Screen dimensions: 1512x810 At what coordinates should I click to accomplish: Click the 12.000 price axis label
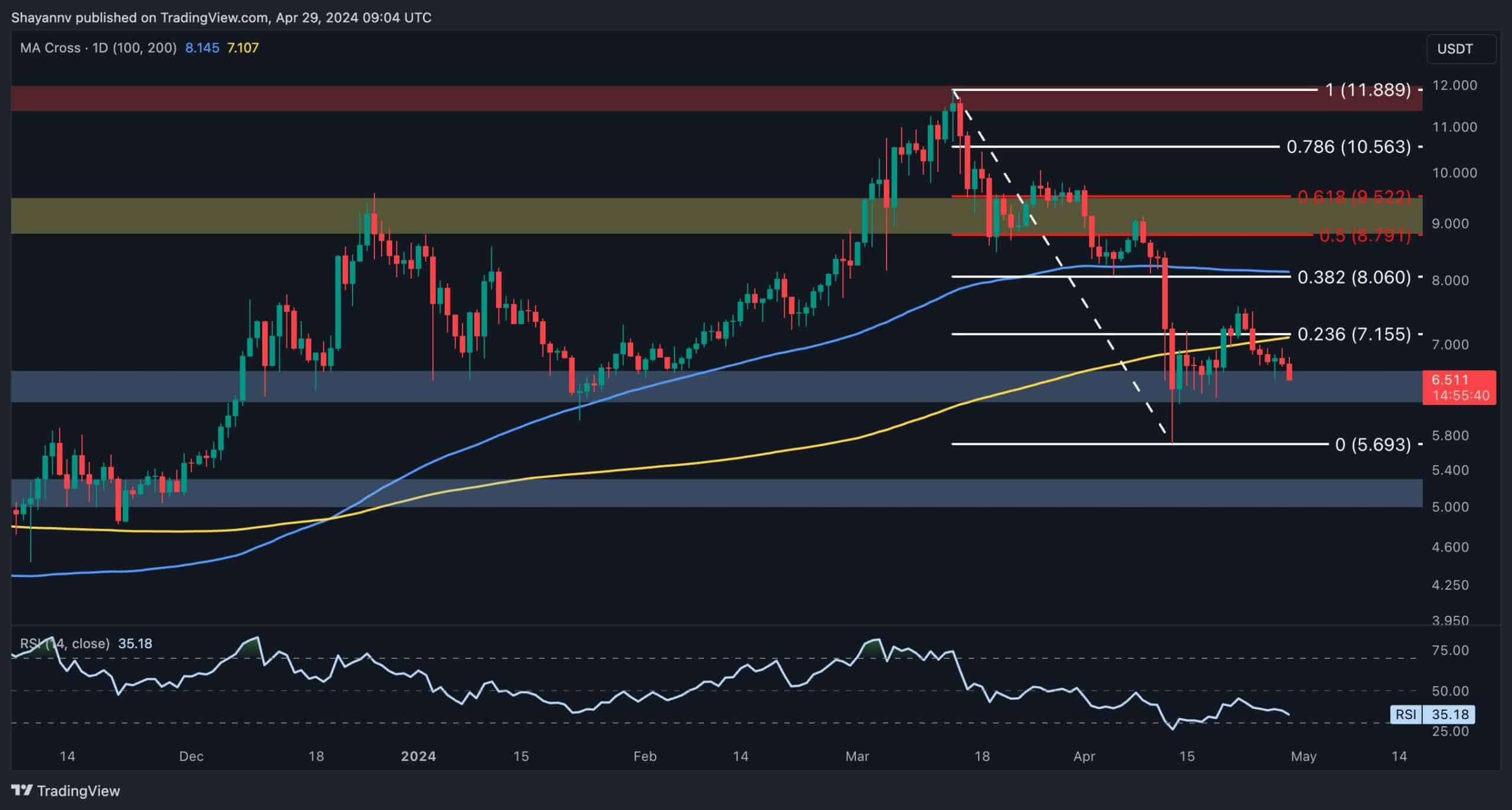point(1455,85)
